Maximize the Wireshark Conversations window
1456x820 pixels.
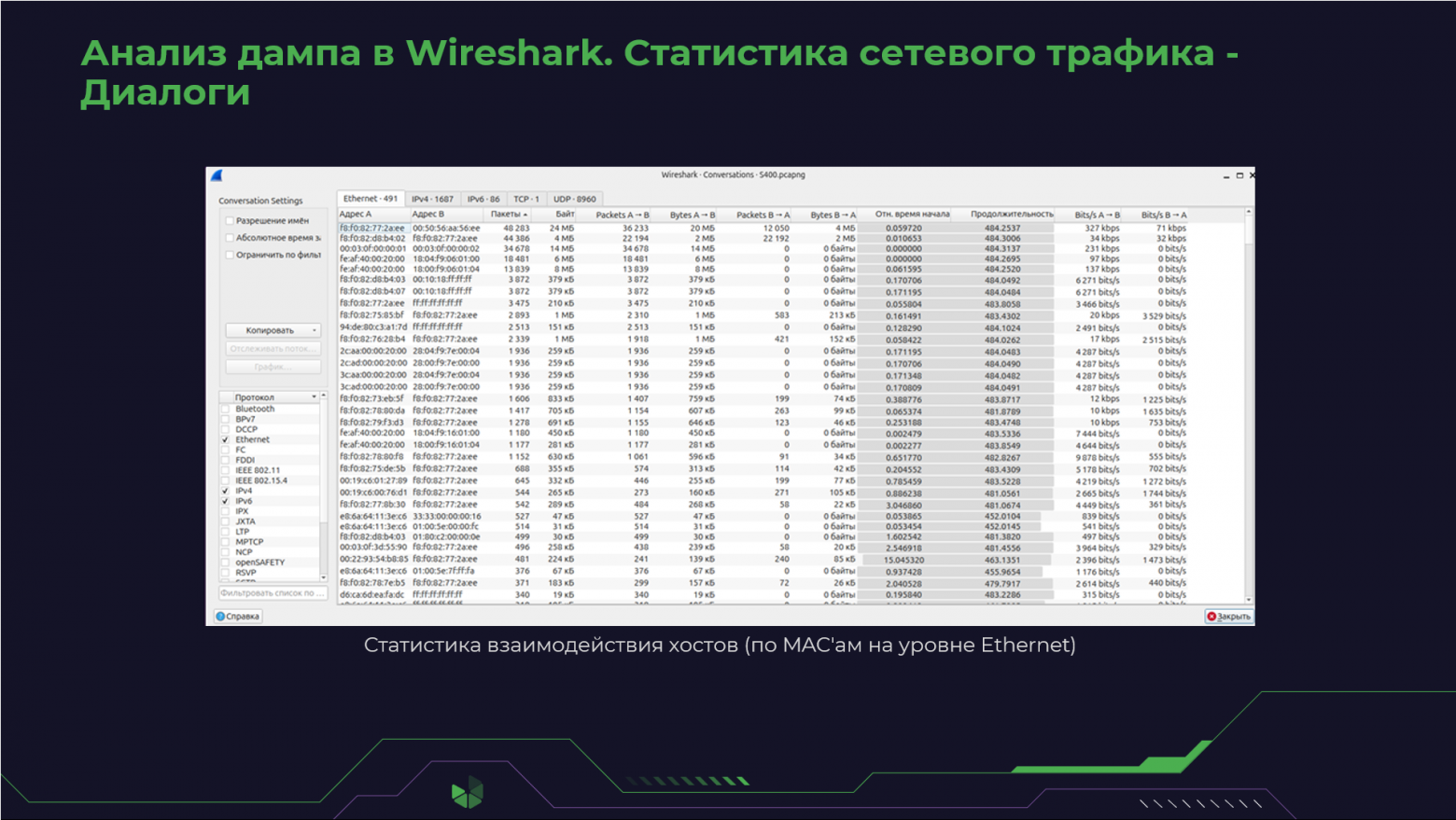click(1239, 175)
